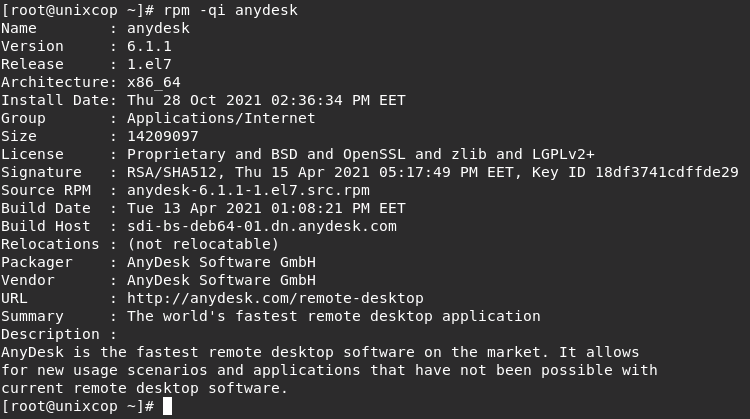Click the Build Date value Tue 13 Apr 2021
Viewport: 750px width, 419px height.
266,209
